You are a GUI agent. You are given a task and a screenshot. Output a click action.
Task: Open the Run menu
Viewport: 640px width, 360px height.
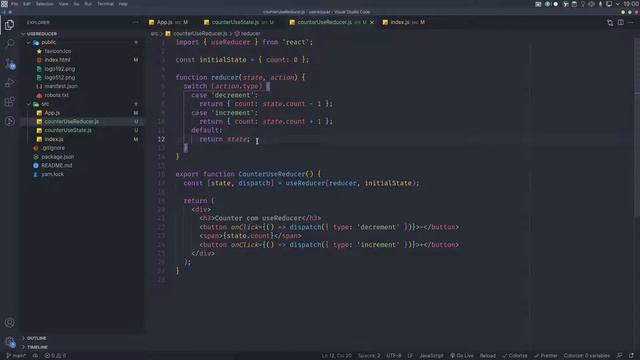point(88,4)
